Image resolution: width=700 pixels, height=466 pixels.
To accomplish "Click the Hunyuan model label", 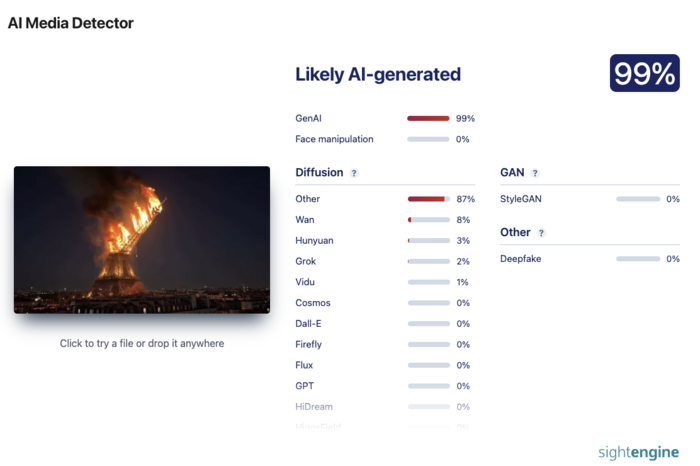I will tap(314, 241).
